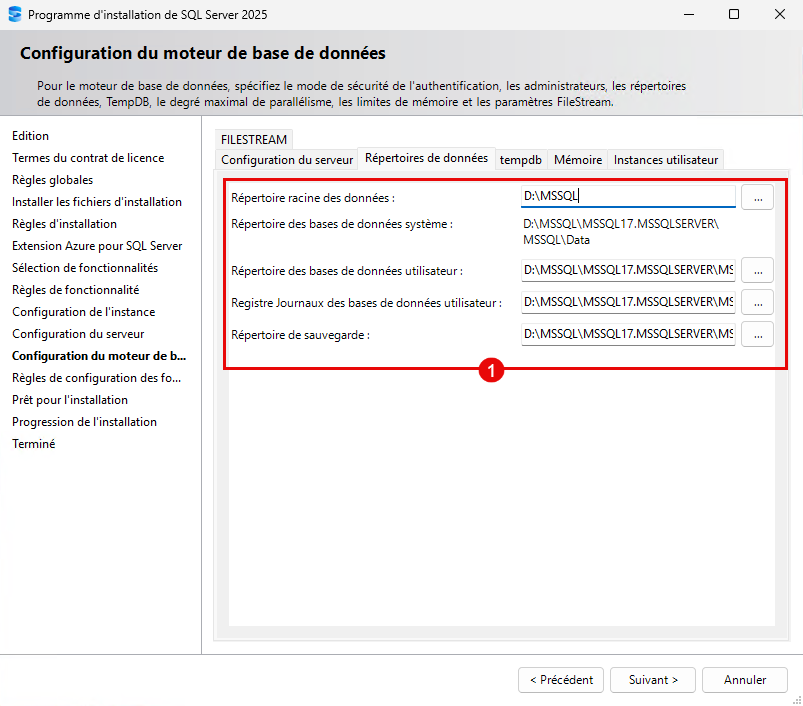Select Sélection de fonctionnalités step

point(85,268)
